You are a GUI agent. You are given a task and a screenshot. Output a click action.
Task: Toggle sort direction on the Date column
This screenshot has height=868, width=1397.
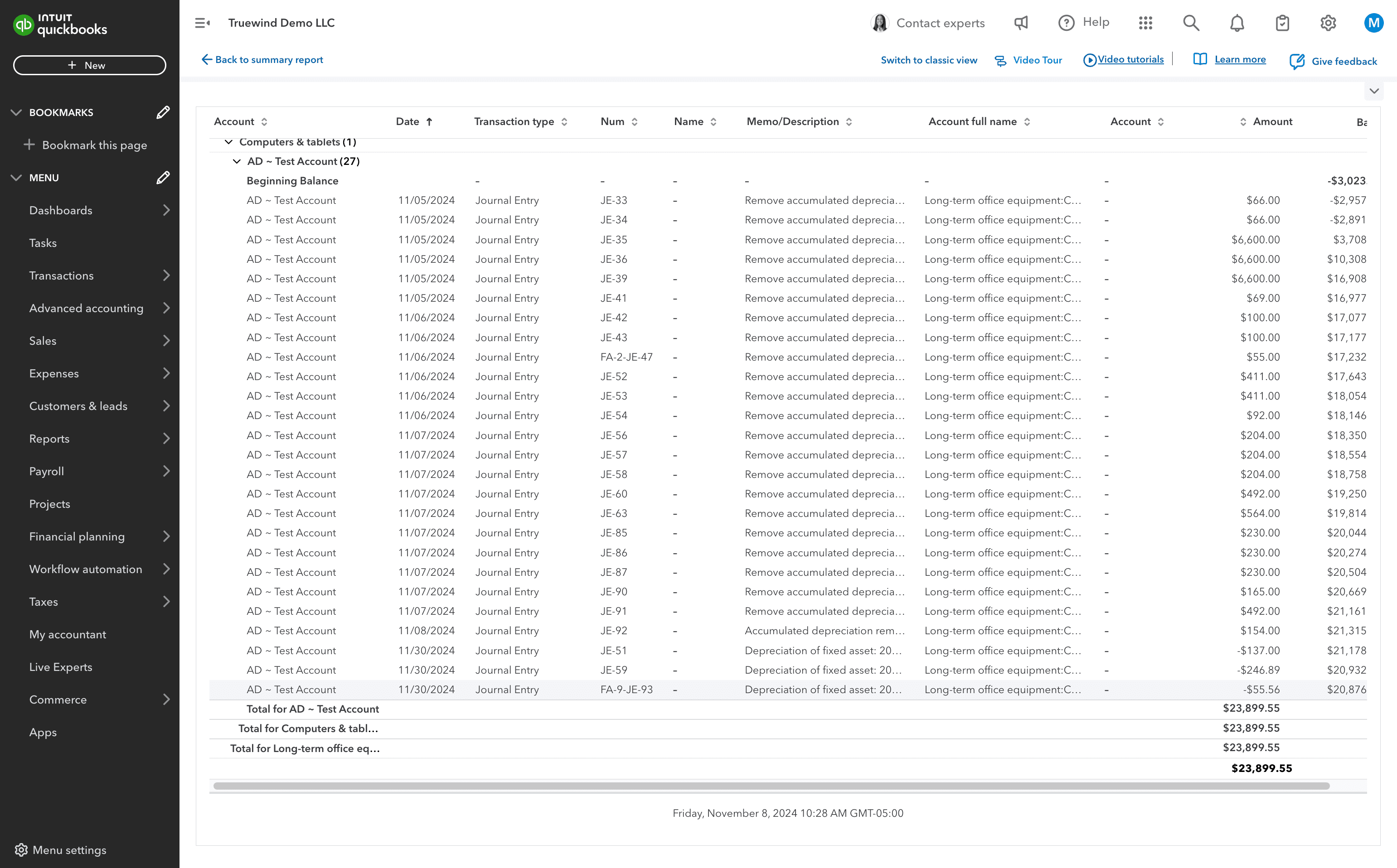point(428,122)
